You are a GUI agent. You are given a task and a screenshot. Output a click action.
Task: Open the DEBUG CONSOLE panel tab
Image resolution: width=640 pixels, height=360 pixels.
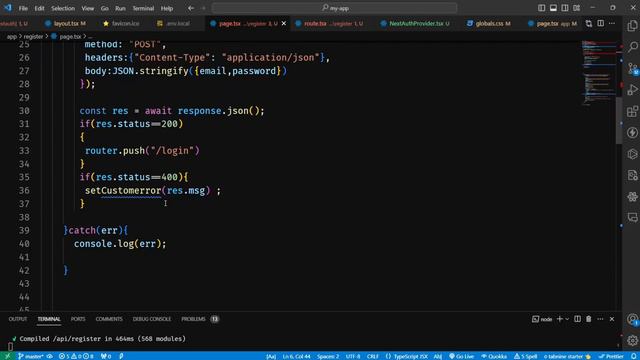[151, 319]
